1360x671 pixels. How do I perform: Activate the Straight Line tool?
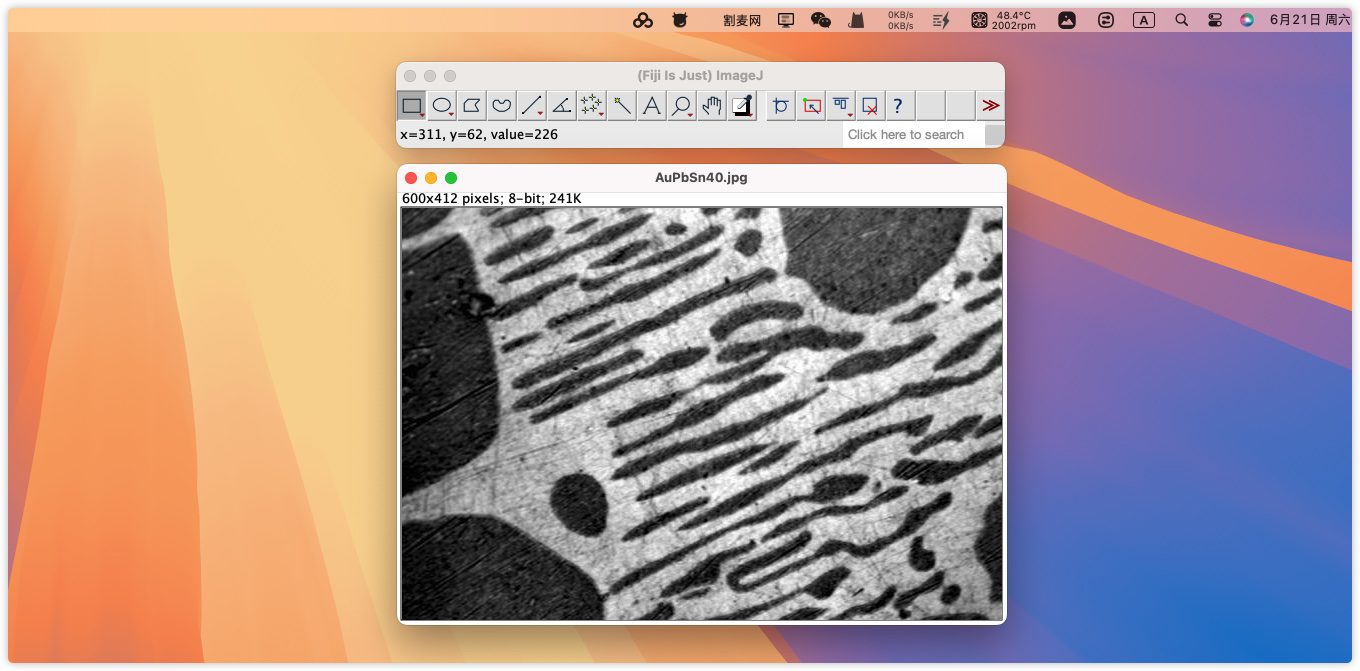click(532, 105)
